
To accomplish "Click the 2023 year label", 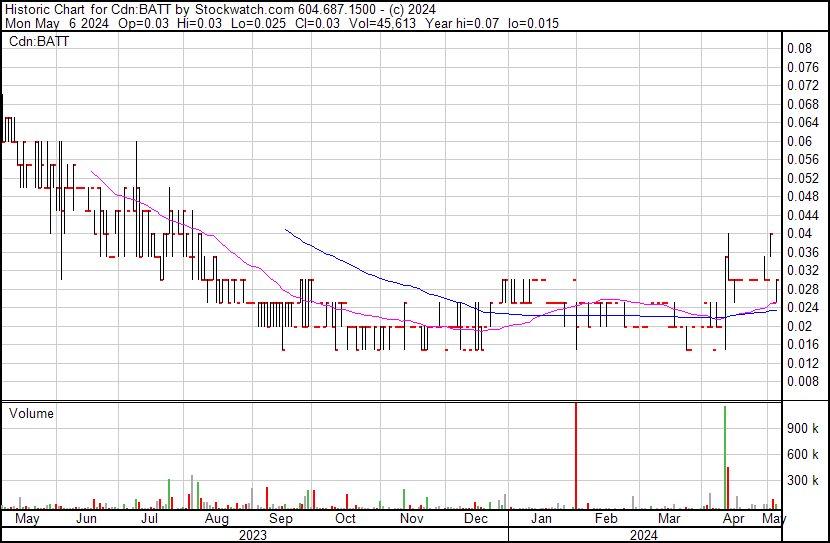I will [253, 535].
